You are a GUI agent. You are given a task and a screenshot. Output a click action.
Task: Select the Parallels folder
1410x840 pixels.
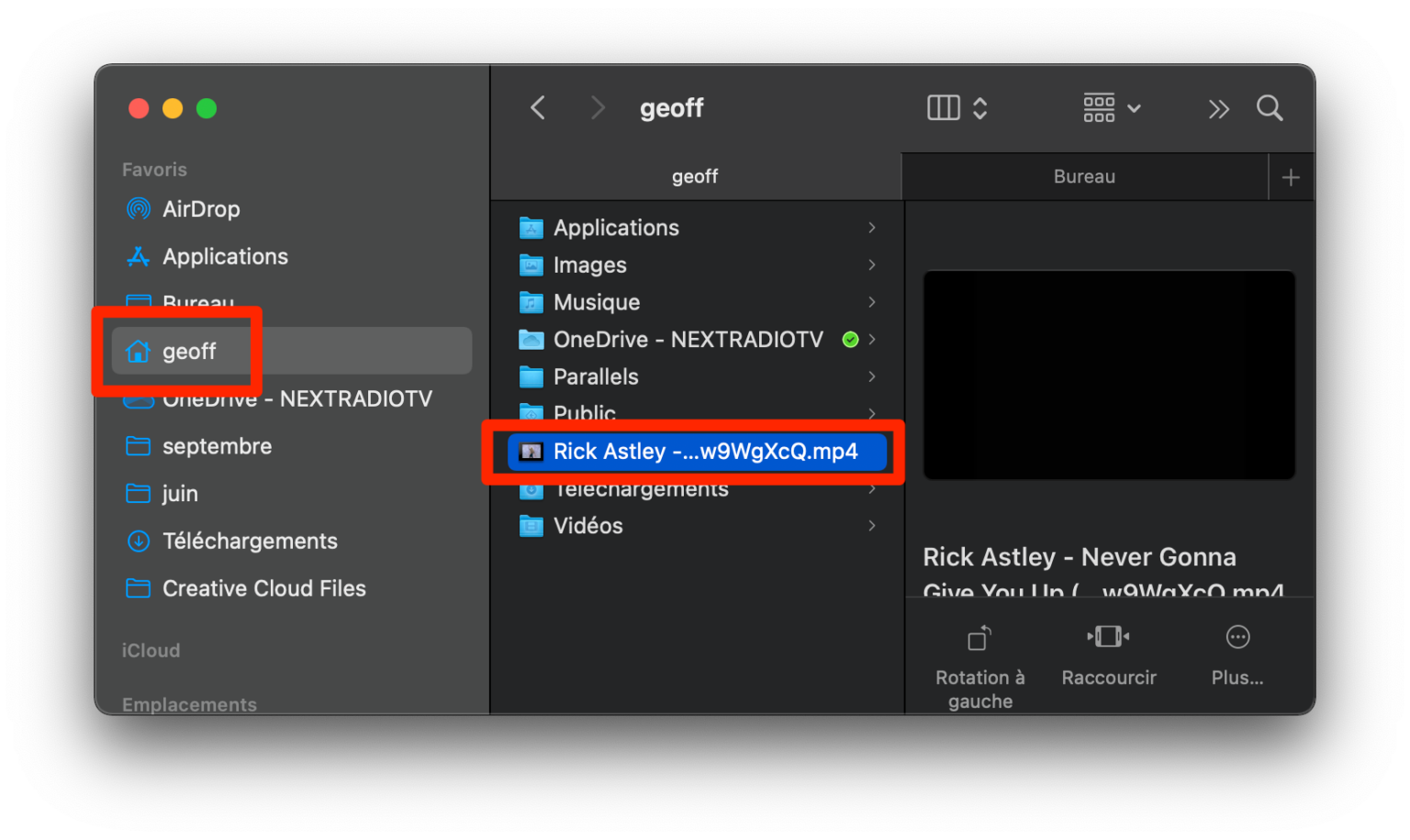point(698,376)
